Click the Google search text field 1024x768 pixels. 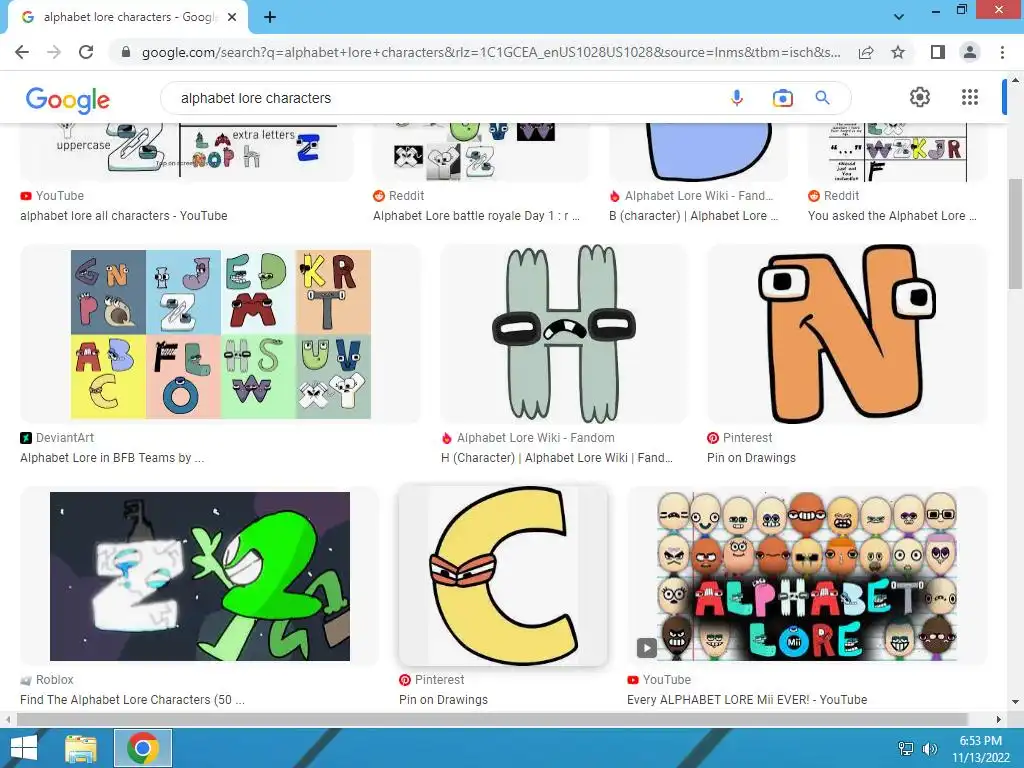444,98
